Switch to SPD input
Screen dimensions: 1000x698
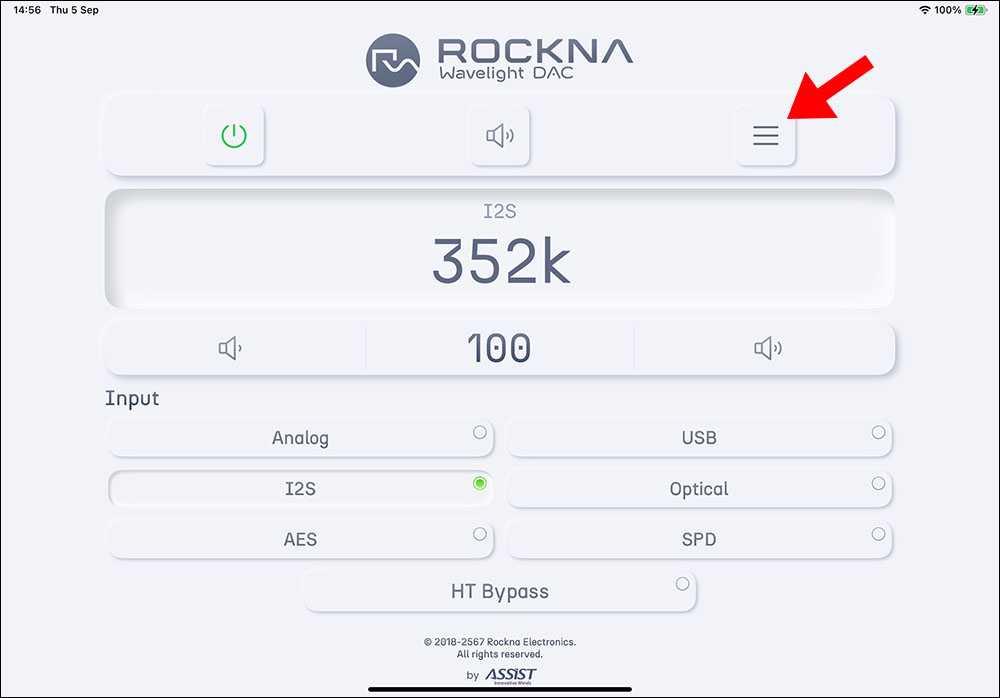[x=698, y=540]
